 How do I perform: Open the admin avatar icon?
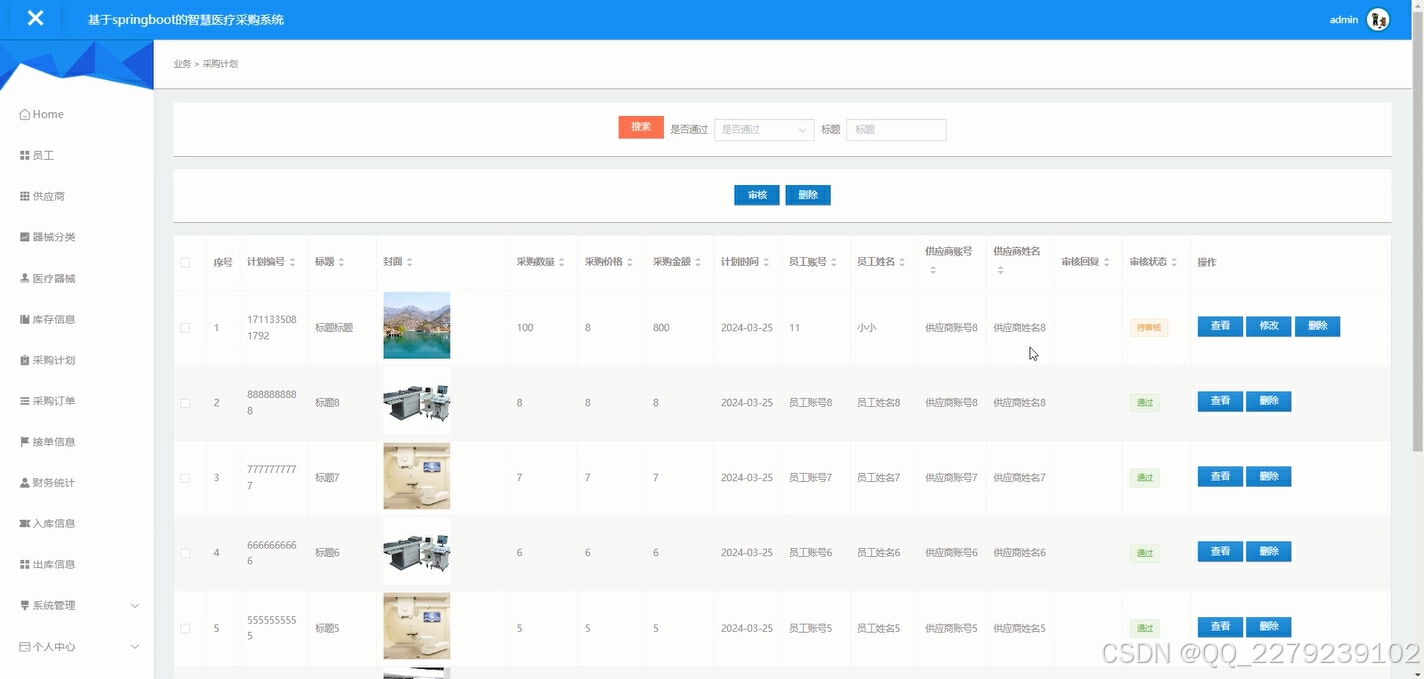[1377, 18]
